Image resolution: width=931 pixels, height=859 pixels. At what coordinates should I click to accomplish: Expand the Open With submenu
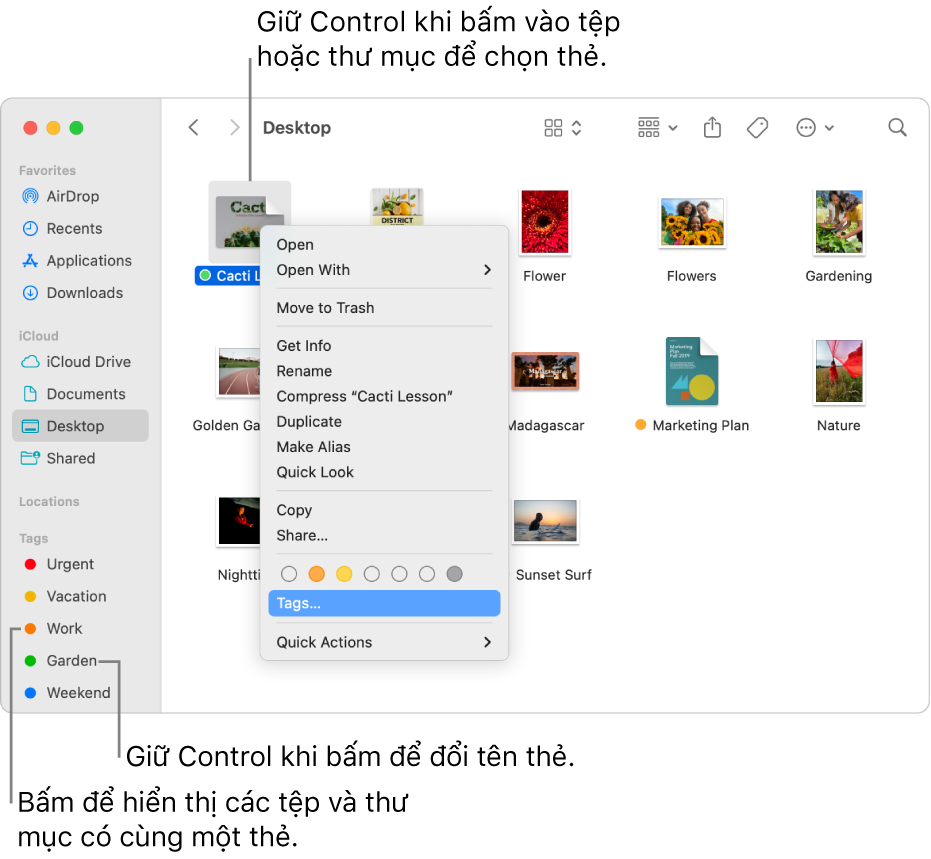[x=384, y=270]
